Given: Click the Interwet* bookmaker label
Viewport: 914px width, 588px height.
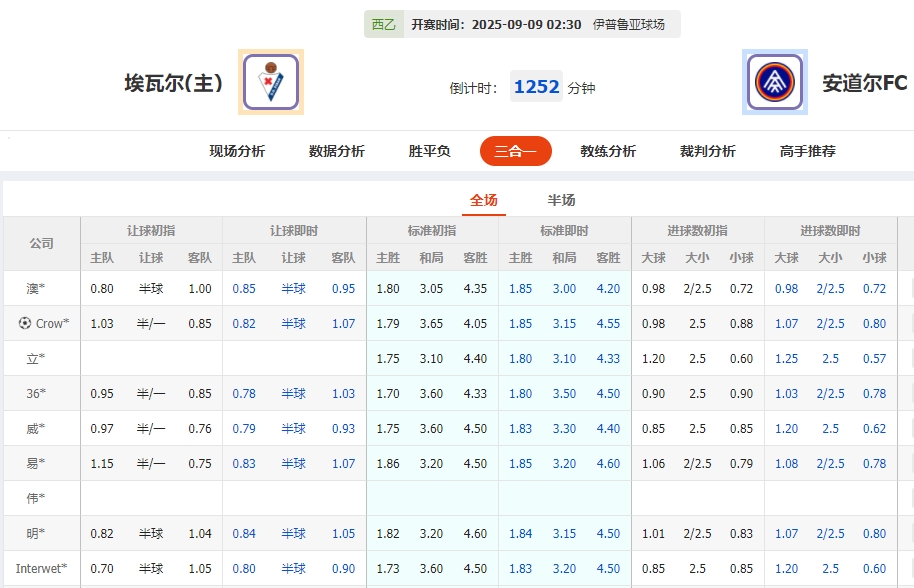Looking at the screenshot, I should tap(41, 567).
